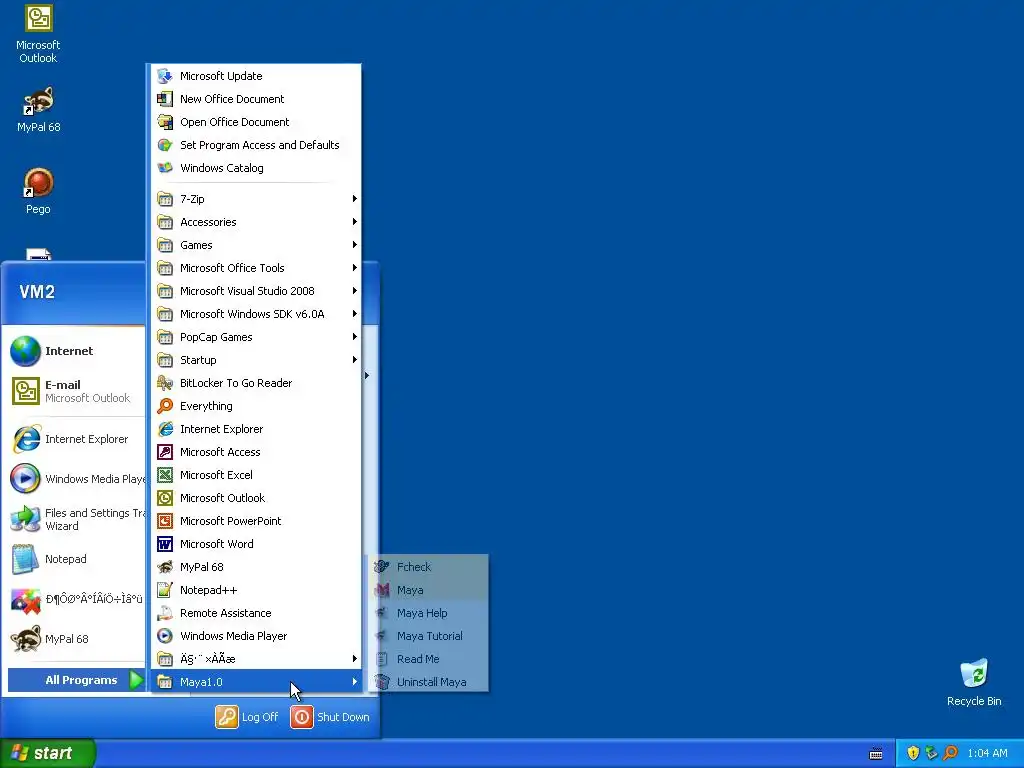Launch Microsoft PowerPoint icon
Screen dimensions: 1024x768
tap(165, 520)
